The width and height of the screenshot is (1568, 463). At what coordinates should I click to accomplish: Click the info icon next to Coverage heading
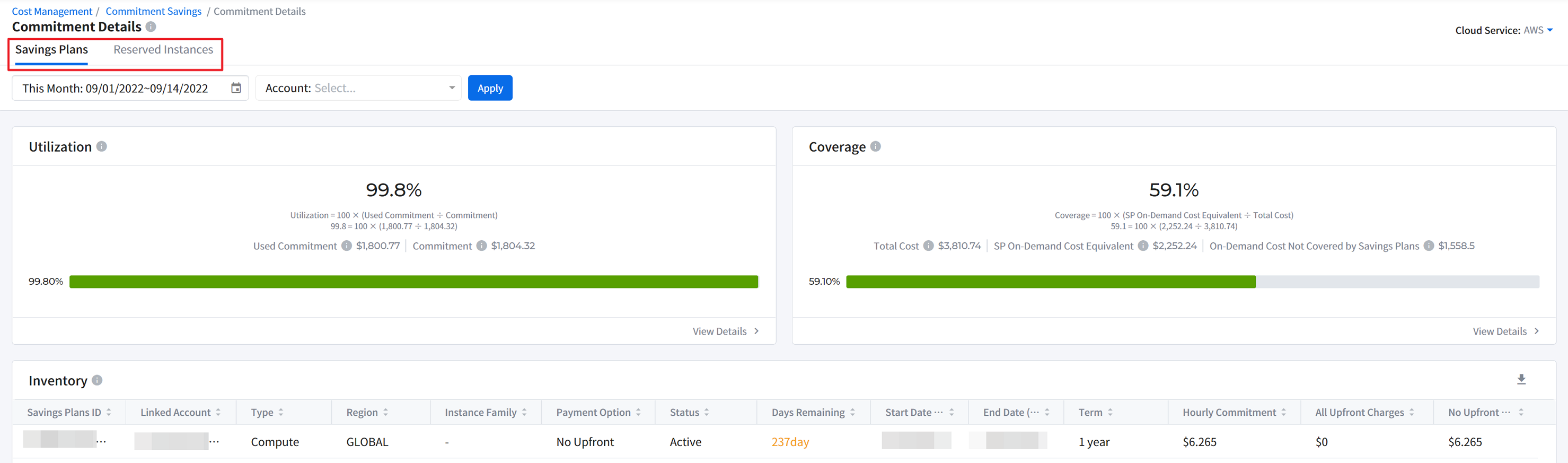(875, 147)
